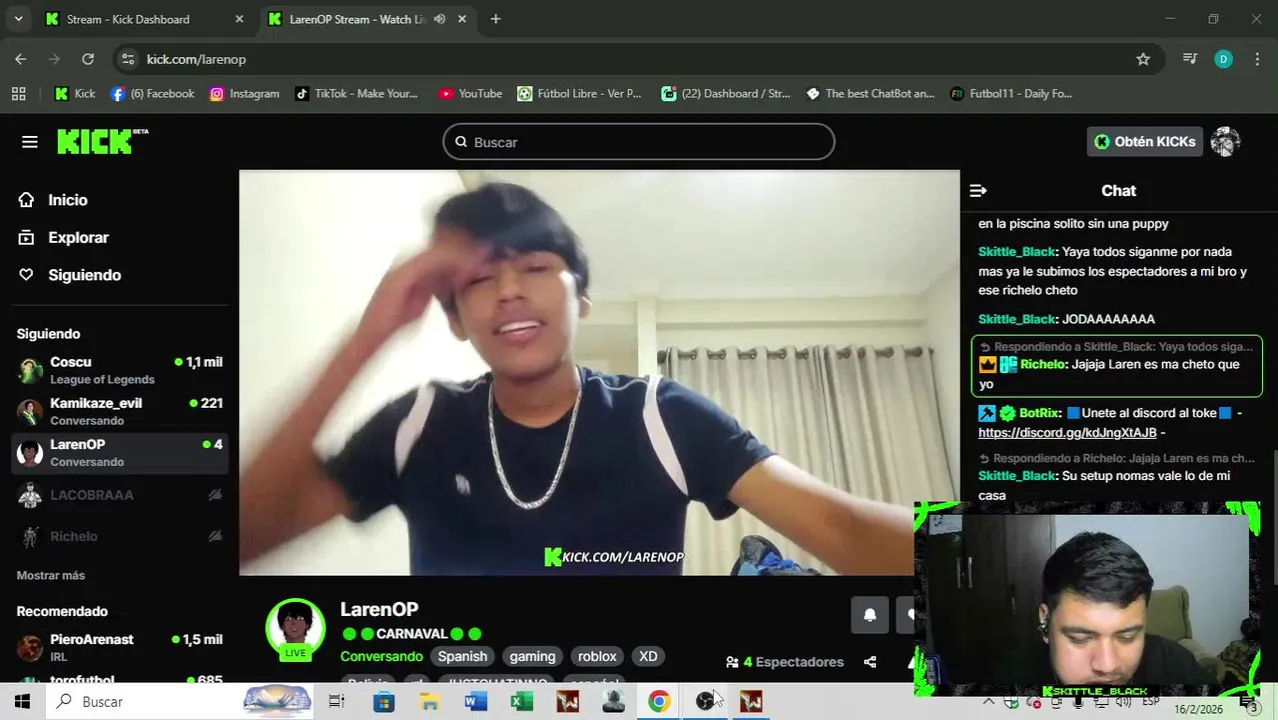This screenshot has width=1278, height=720.
Task: Open Chrome apps grid in bookmarks bar
Action: coord(18,93)
